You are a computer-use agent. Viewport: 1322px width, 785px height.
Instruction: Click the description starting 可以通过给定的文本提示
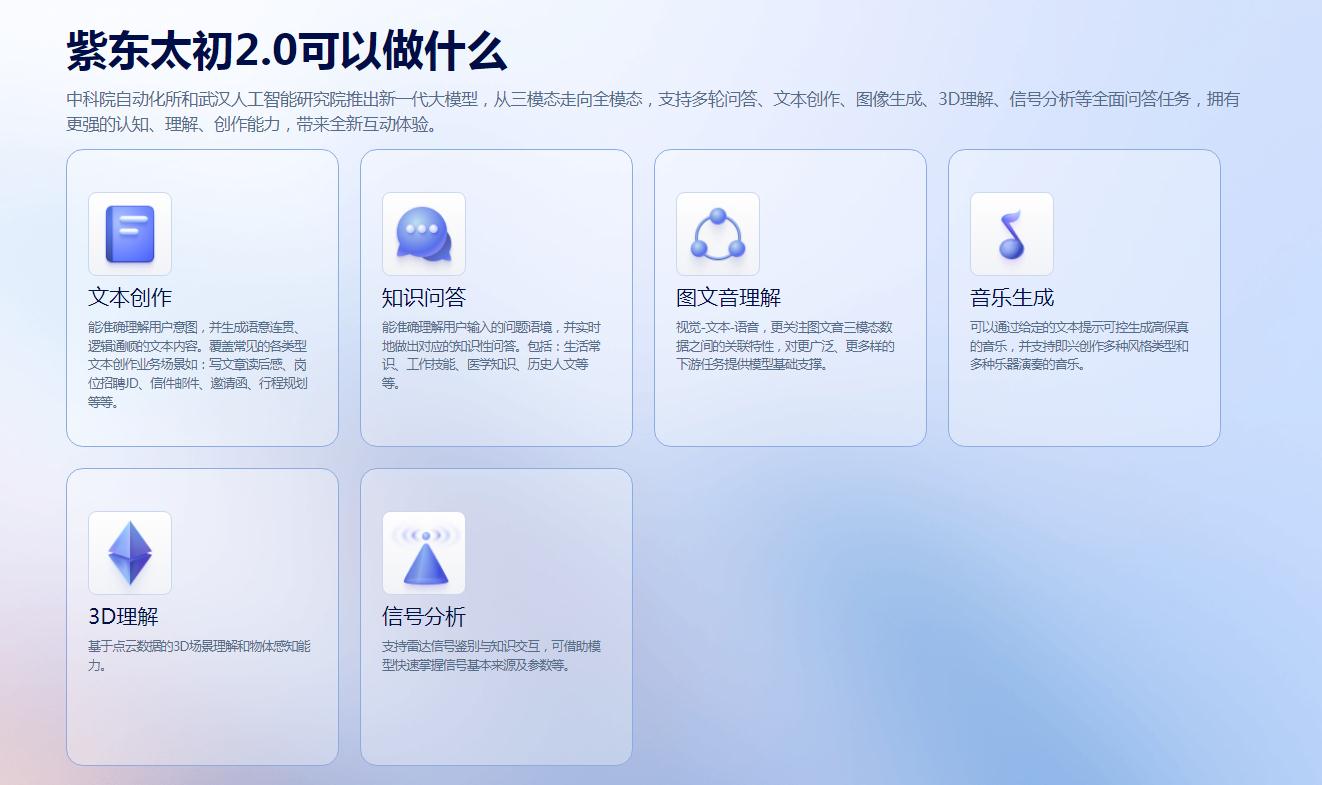pos(1080,346)
